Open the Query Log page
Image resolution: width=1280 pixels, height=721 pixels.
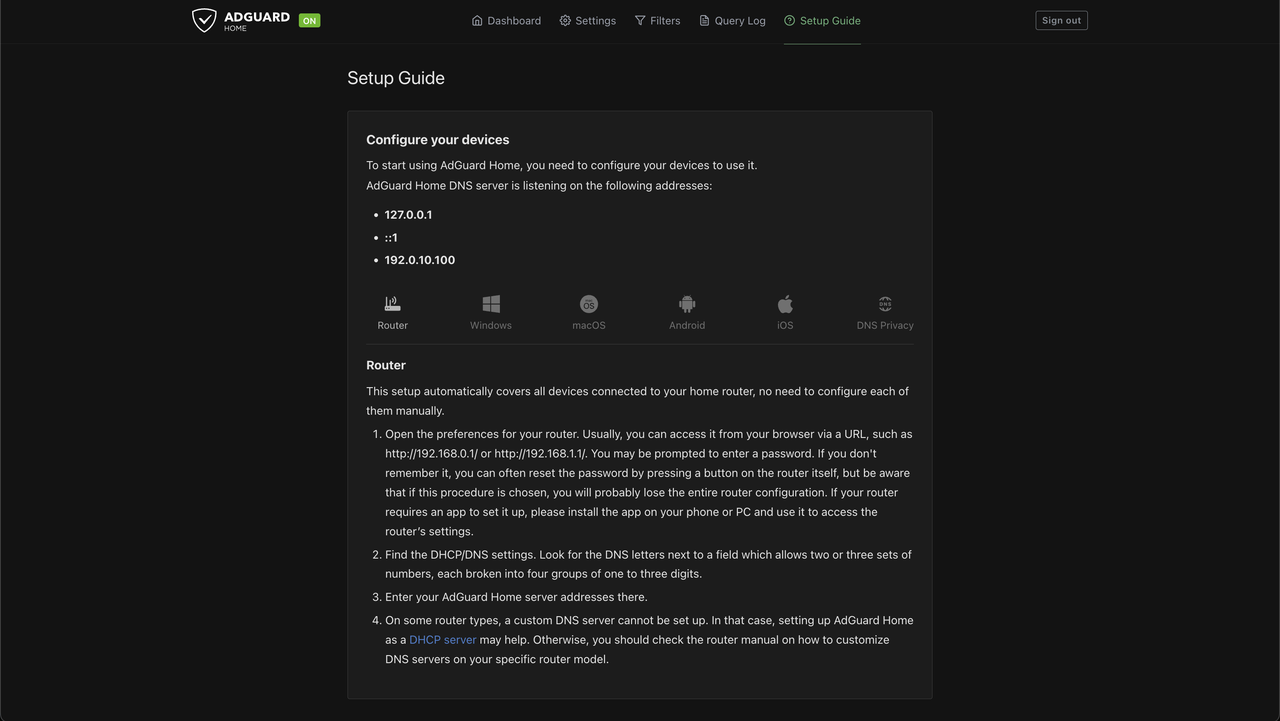coord(740,21)
